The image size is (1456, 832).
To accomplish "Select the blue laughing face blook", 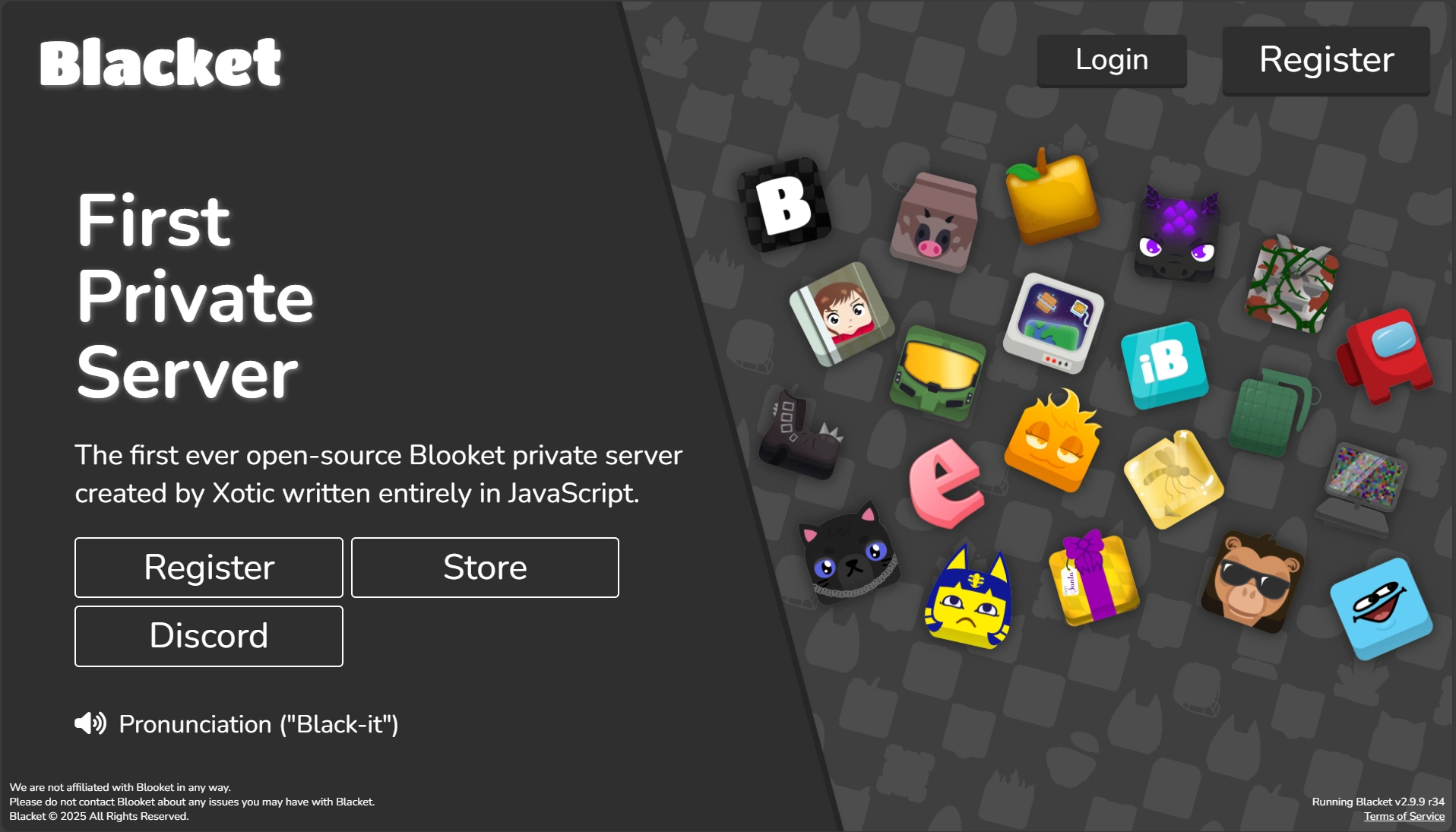I will 1381,609.
